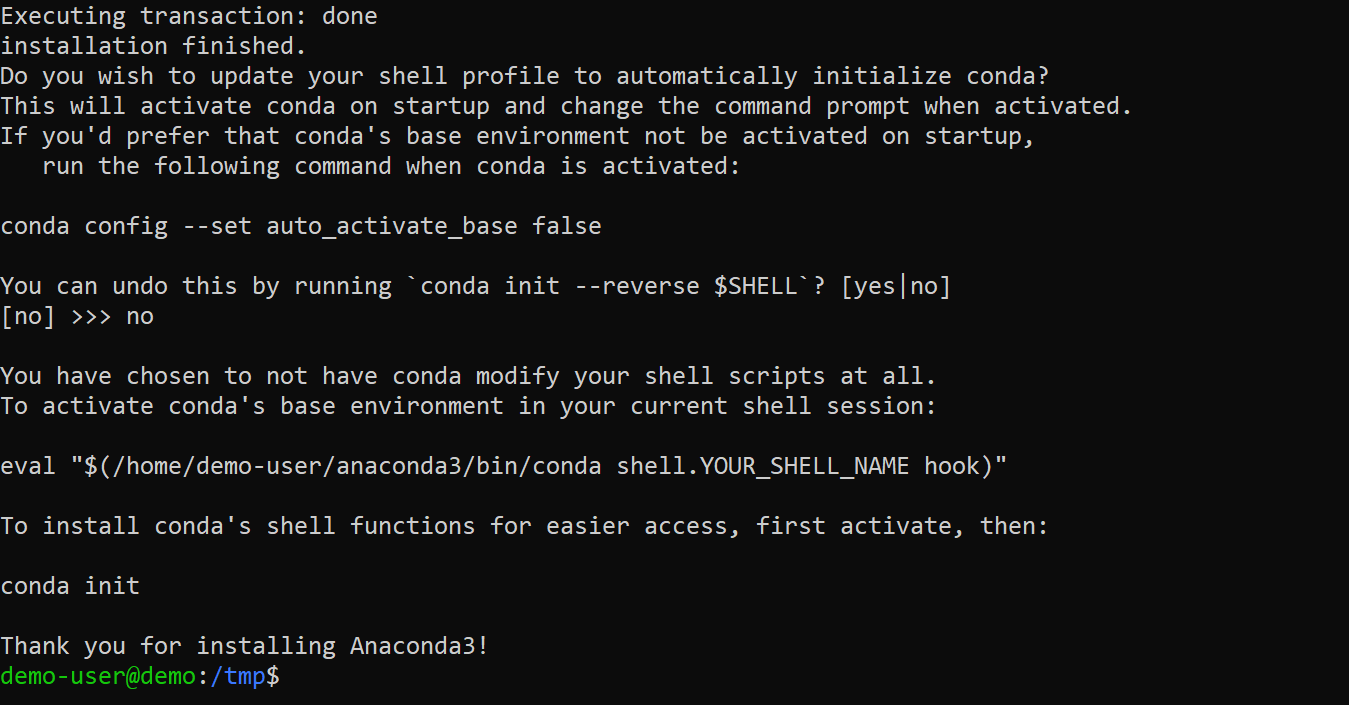Click the "This will activate conda on startup" line
Image resolution: width=1350 pixels, height=705 pixels.
[566, 106]
